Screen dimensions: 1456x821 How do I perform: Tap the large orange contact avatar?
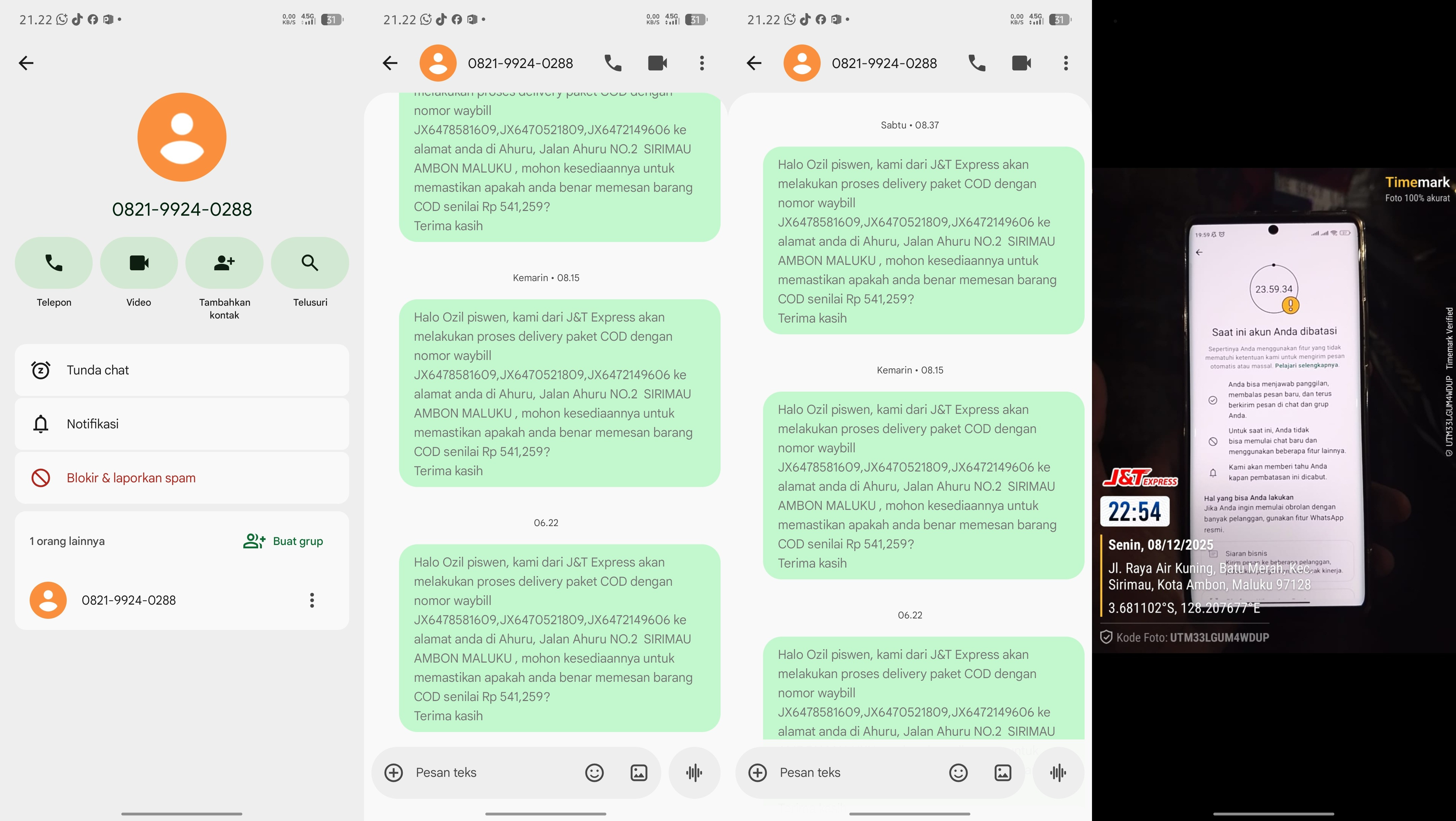point(182,137)
